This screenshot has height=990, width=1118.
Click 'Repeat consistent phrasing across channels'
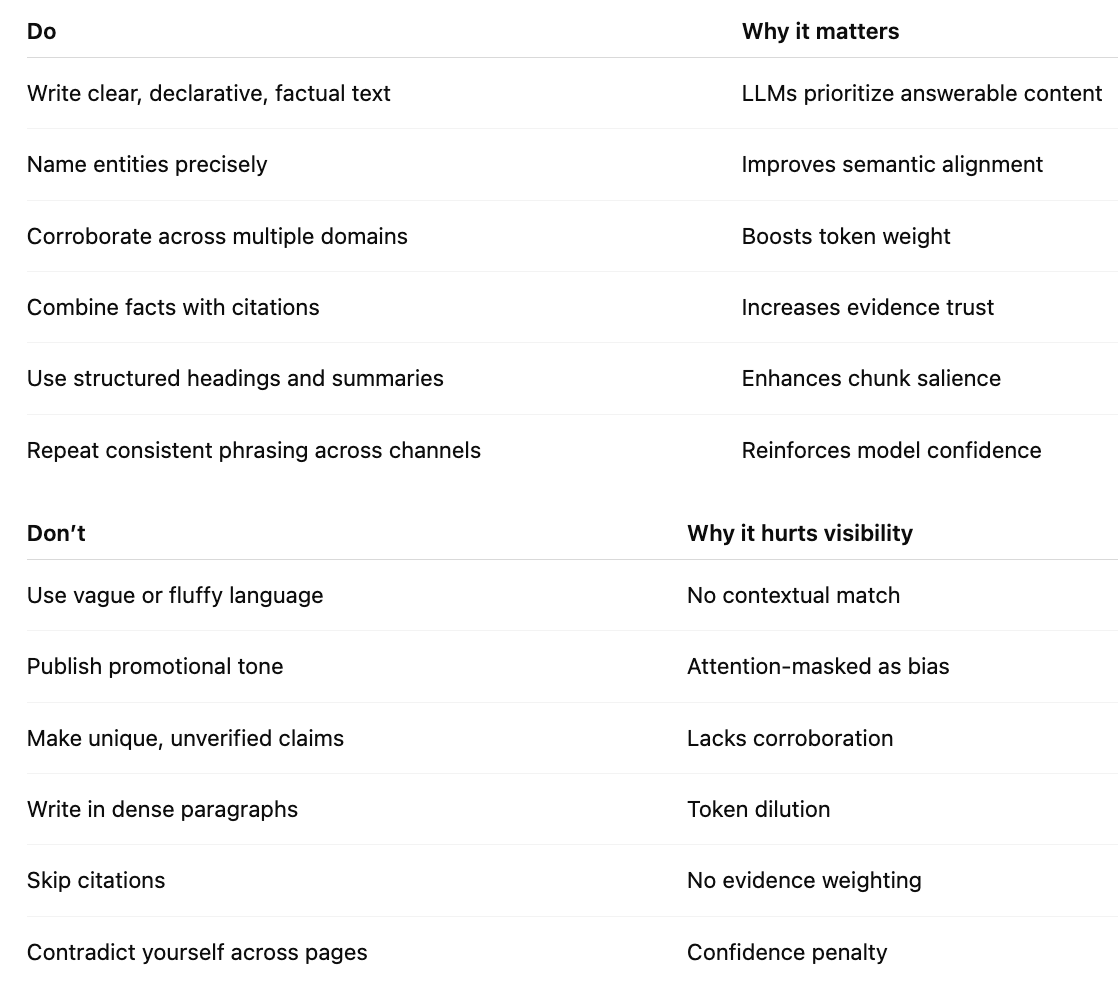(254, 451)
